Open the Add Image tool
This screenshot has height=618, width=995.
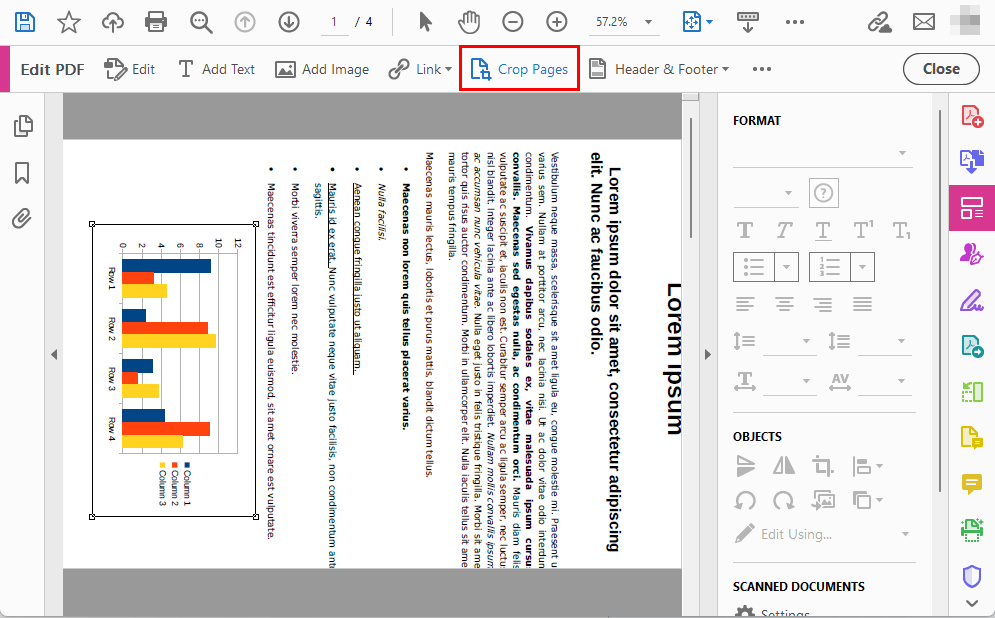[322, 69]
